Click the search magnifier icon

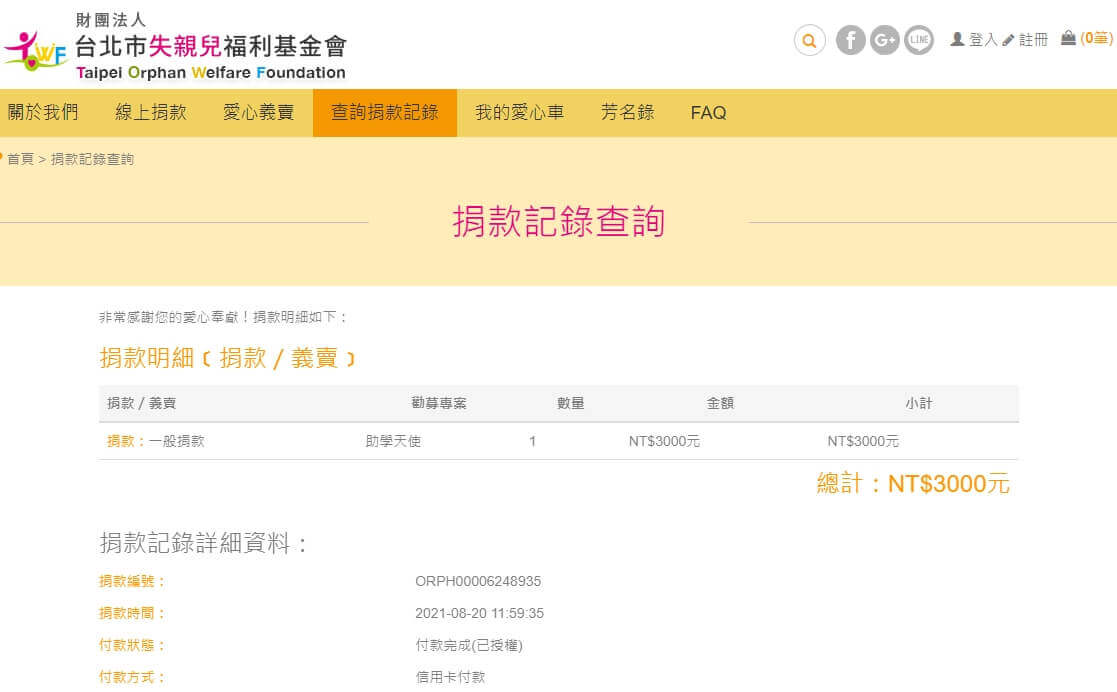[x=809, y=40]
